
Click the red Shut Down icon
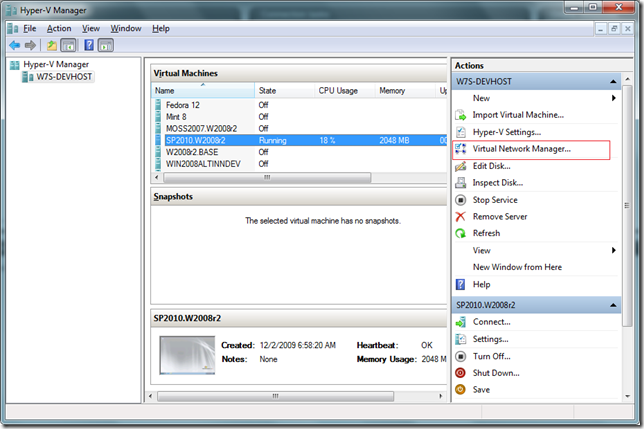461,373
